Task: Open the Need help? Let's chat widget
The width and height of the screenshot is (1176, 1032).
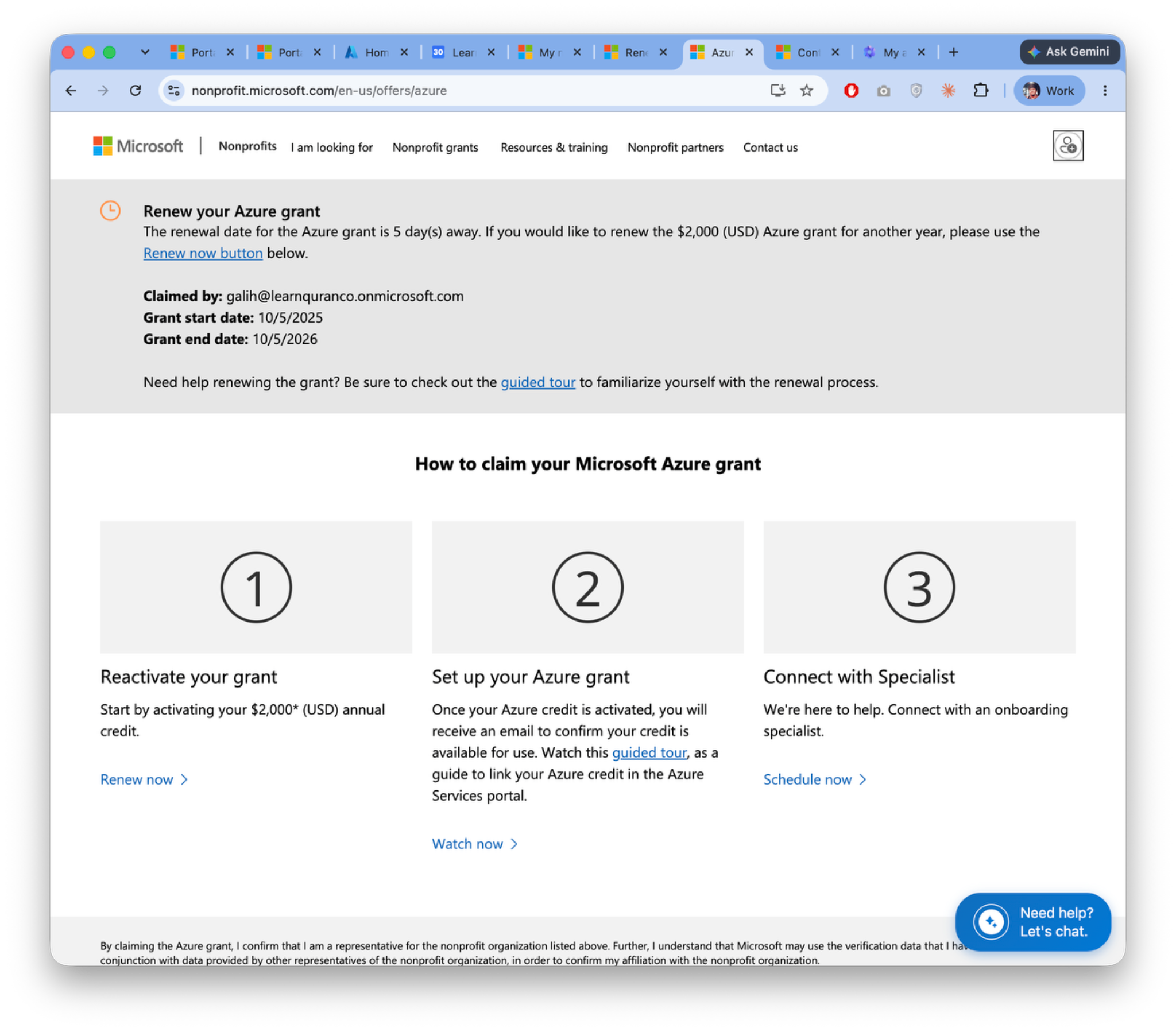Action: click(1033, 922)
